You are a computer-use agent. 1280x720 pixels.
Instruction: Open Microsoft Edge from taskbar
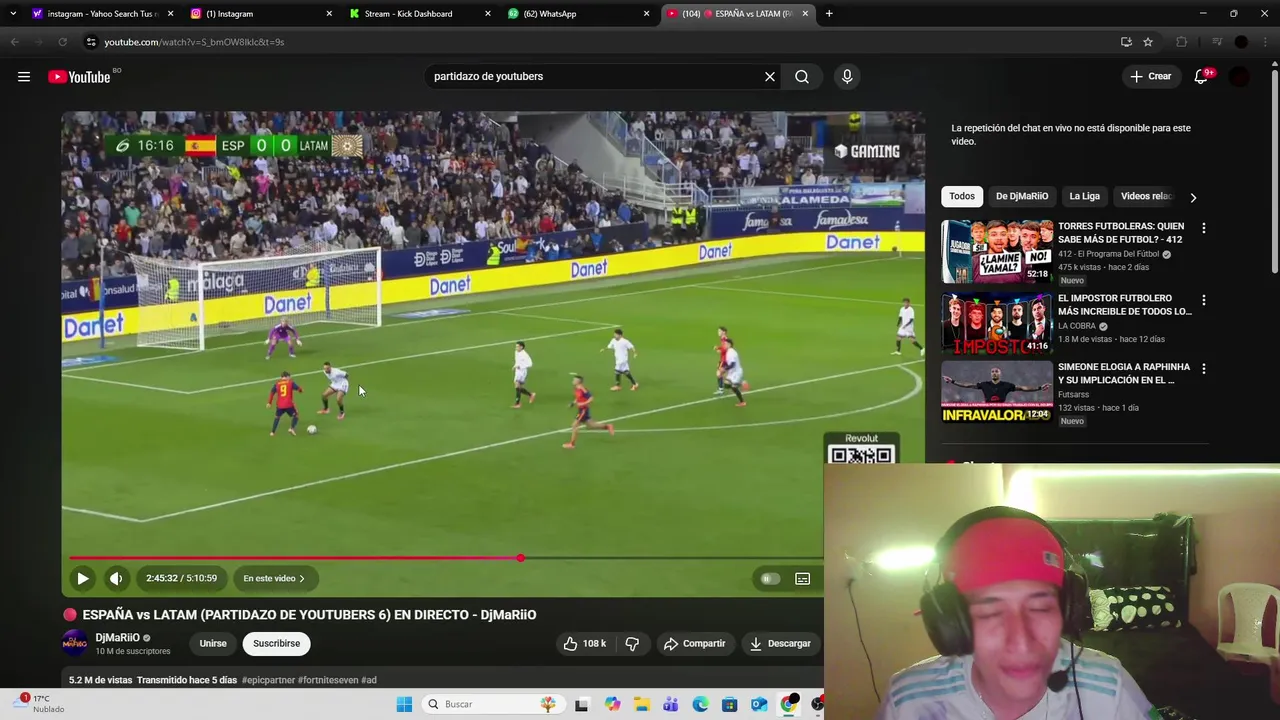(700, 704)
